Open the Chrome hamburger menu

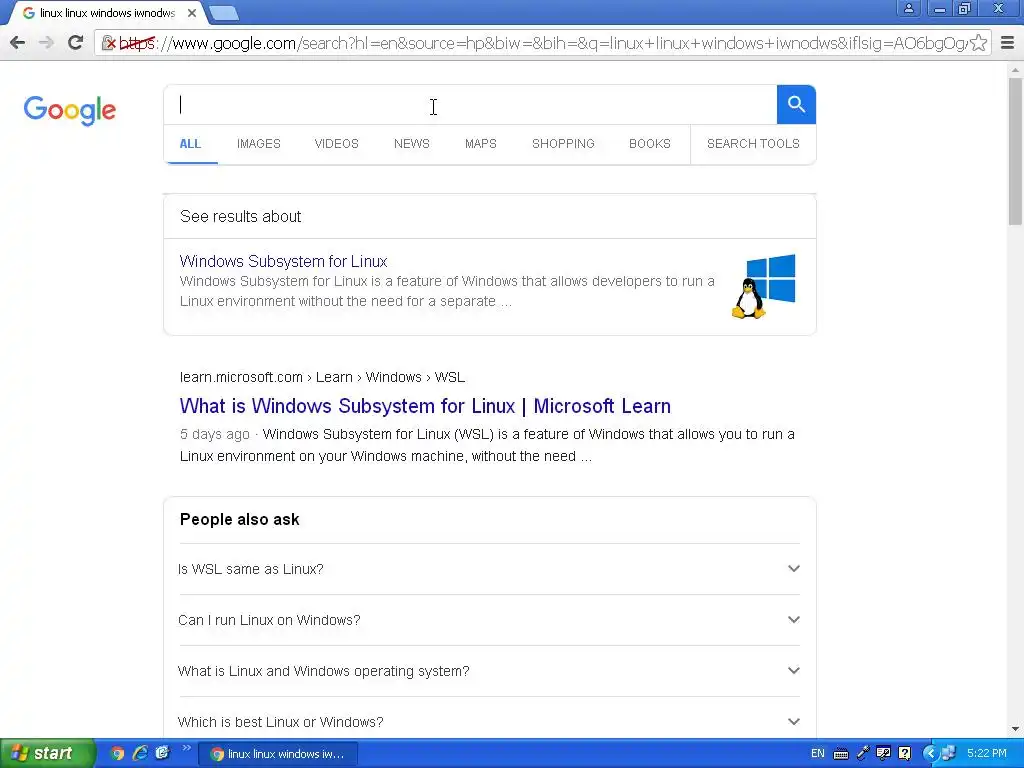1008,43
